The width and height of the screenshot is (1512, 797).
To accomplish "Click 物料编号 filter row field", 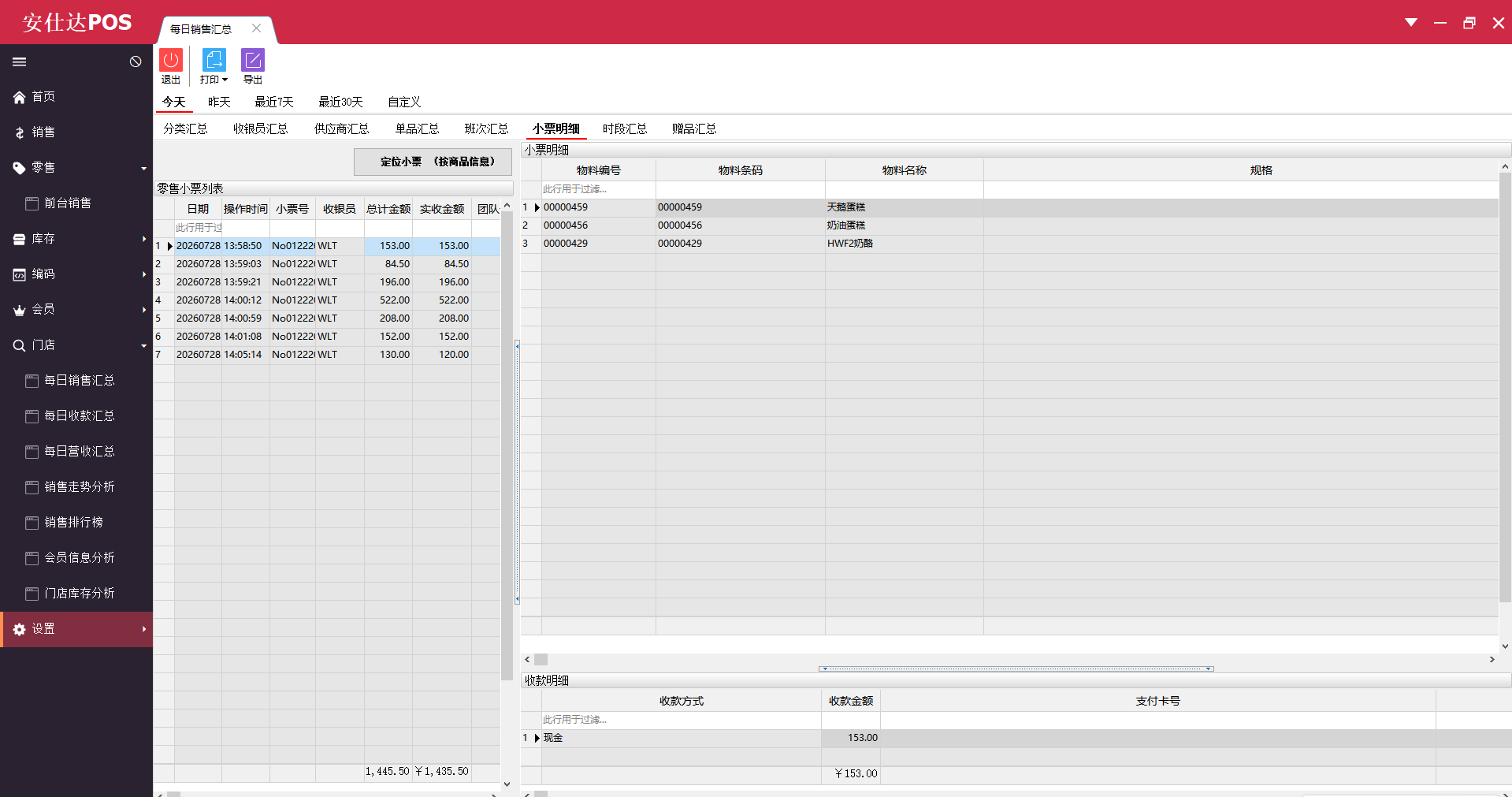I will click(598, 189).
